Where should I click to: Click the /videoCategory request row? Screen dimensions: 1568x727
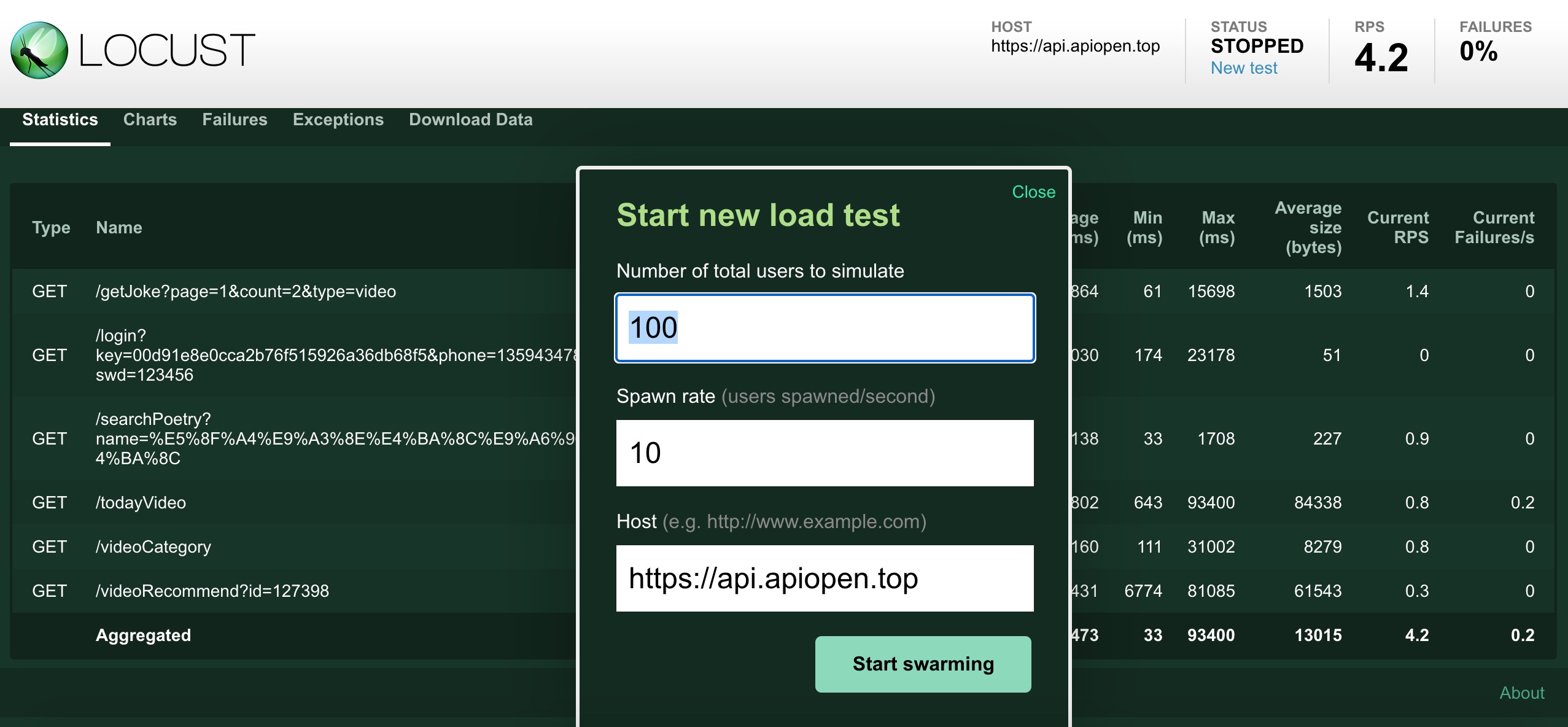pos(152,546)
